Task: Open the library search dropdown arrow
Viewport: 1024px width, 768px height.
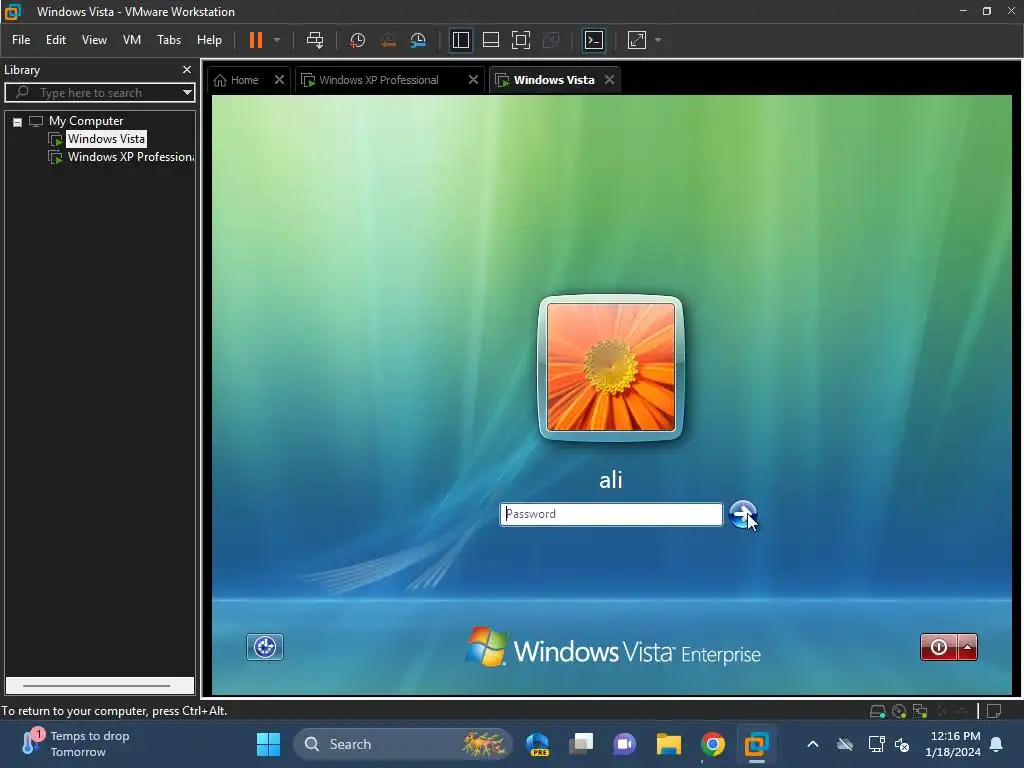Action: pos(187,93)
